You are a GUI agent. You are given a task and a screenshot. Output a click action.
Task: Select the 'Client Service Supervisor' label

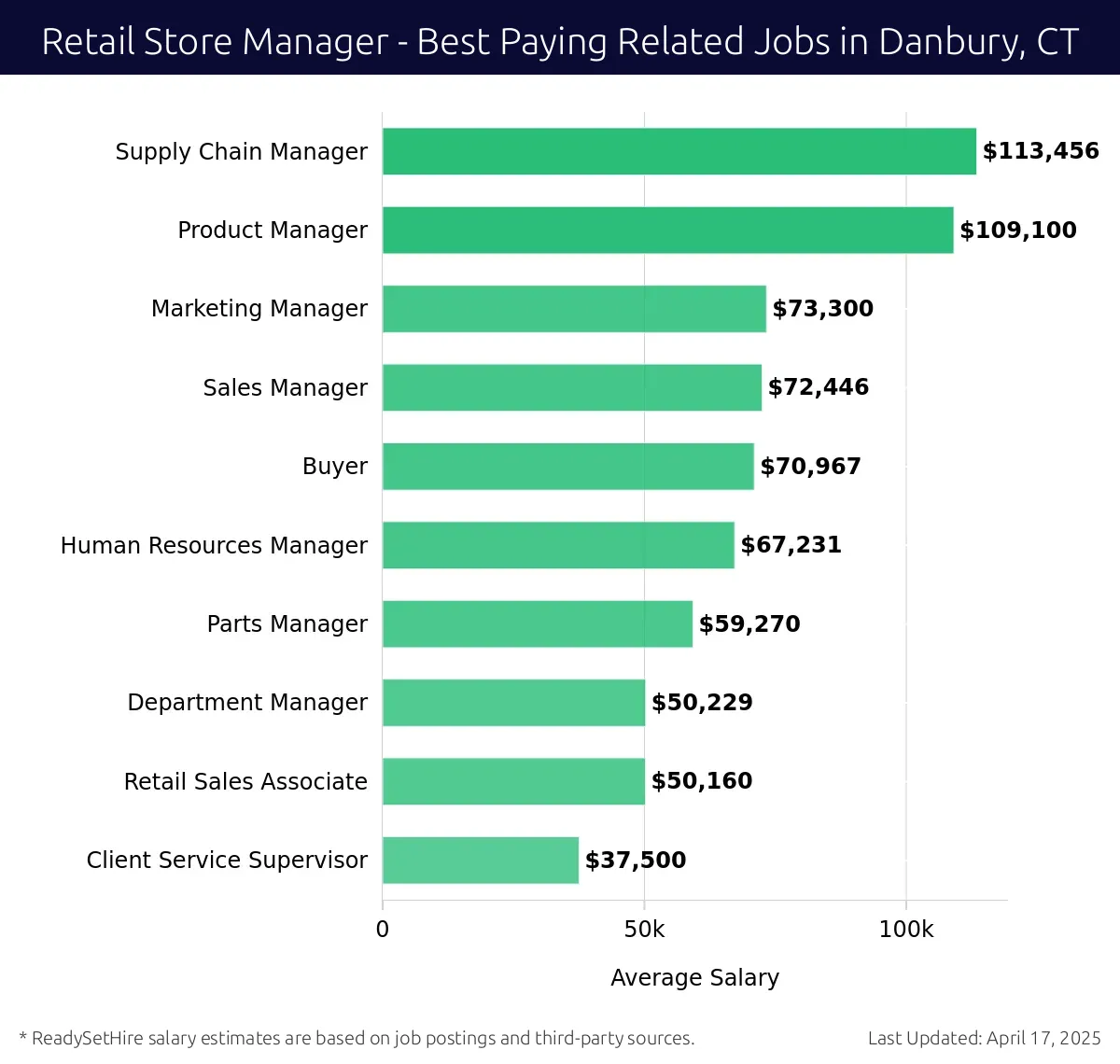pos(227,860)
